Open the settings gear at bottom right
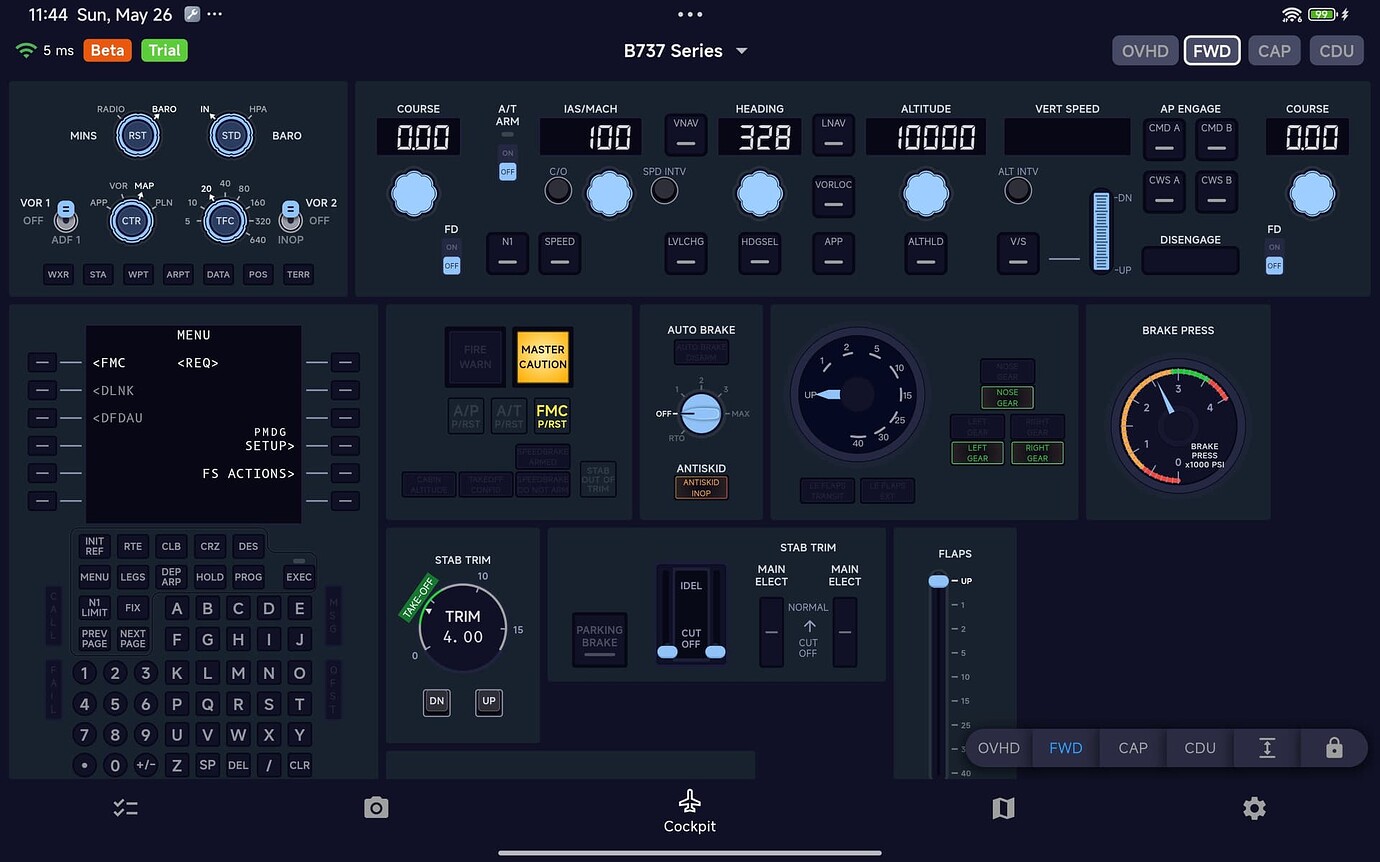1380x862 pixels. [x=1255, y=807]
